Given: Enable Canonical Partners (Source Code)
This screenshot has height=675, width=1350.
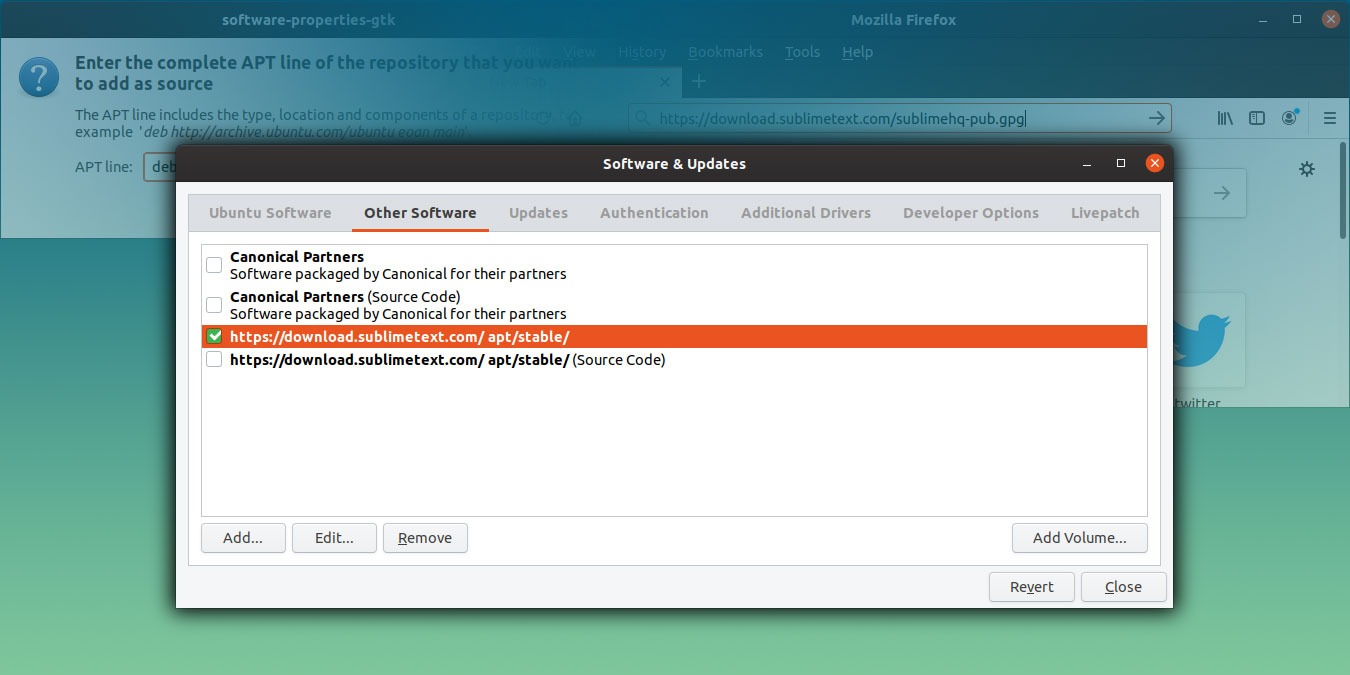Looking at the screenshot, I should (x=213, y=304).
